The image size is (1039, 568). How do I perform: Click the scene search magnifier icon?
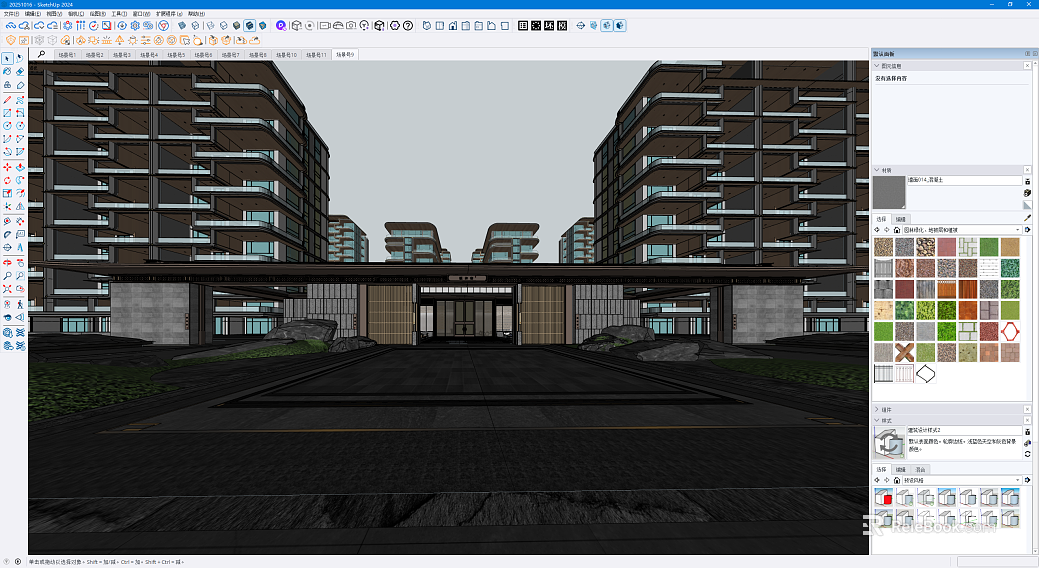click(x=42, y=54)
